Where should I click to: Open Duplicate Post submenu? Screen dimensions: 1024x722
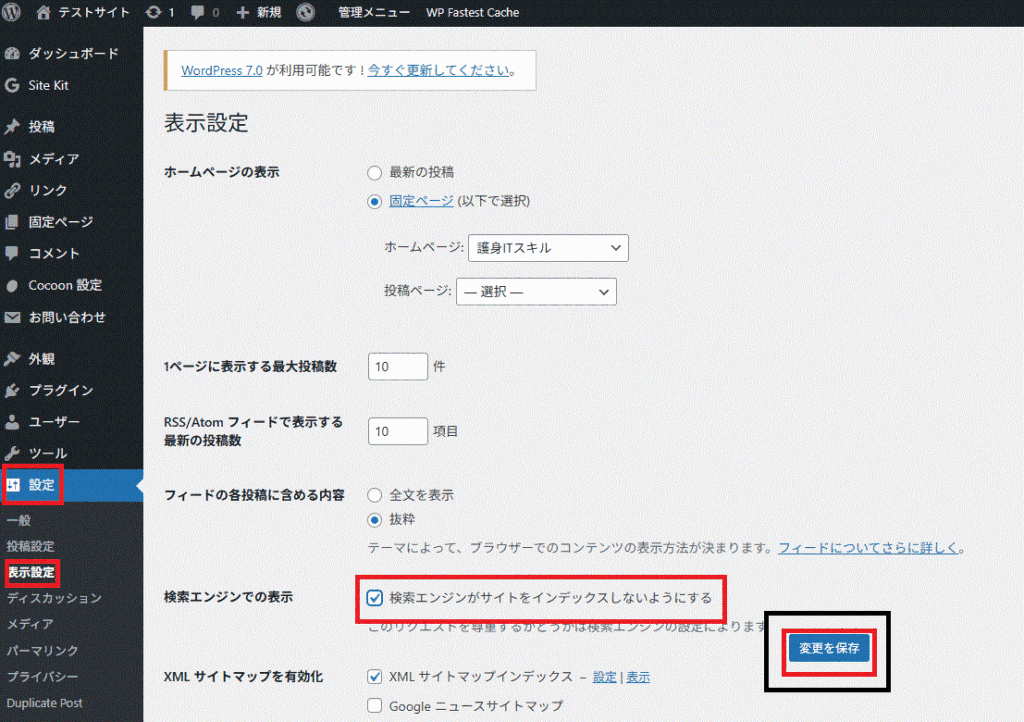click(x=44, y=703)
